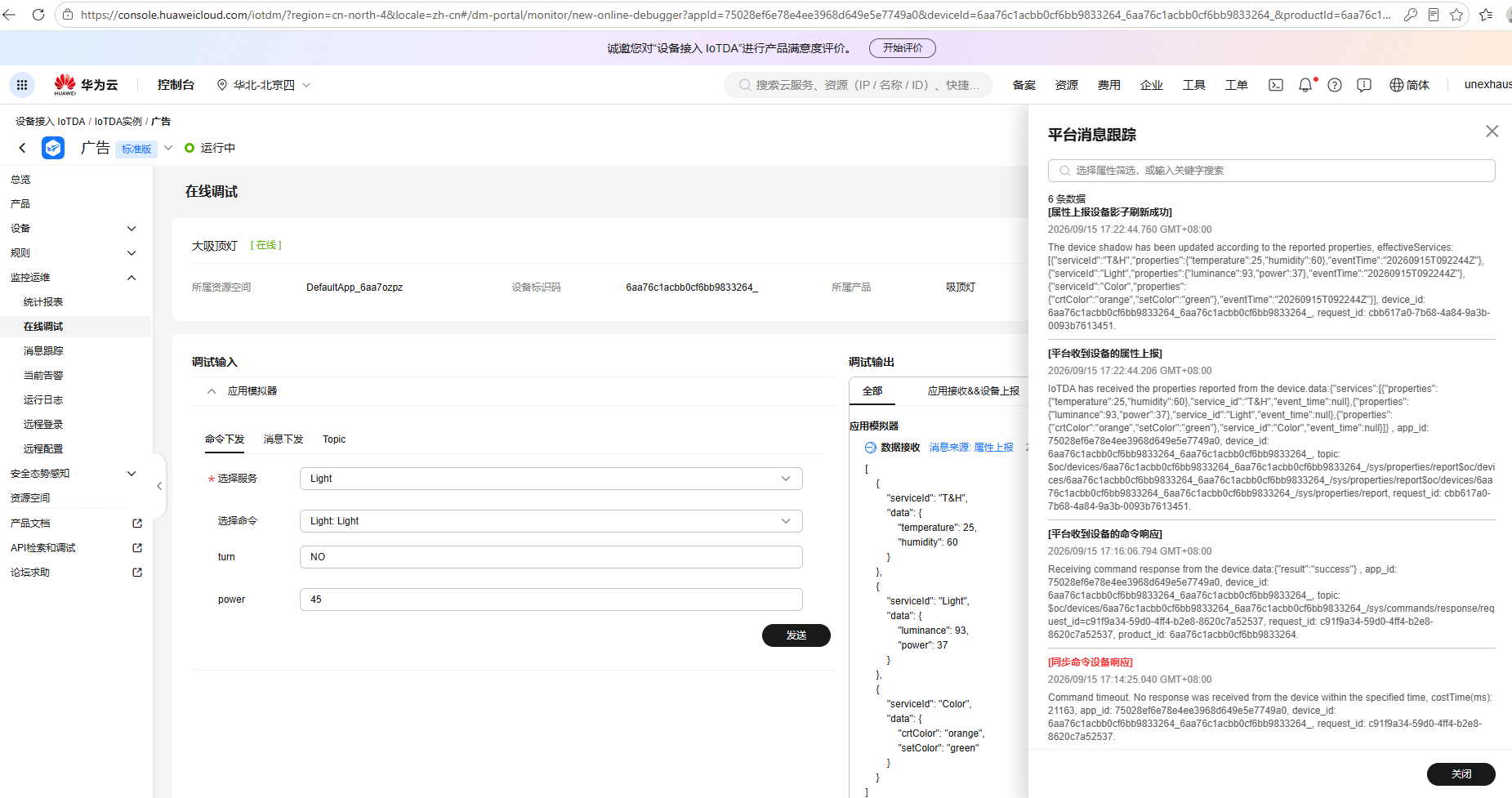Screen dimensions: 1512x798
Task: Open the 选择命令 dropdown
Action: [x=551, y=521]
